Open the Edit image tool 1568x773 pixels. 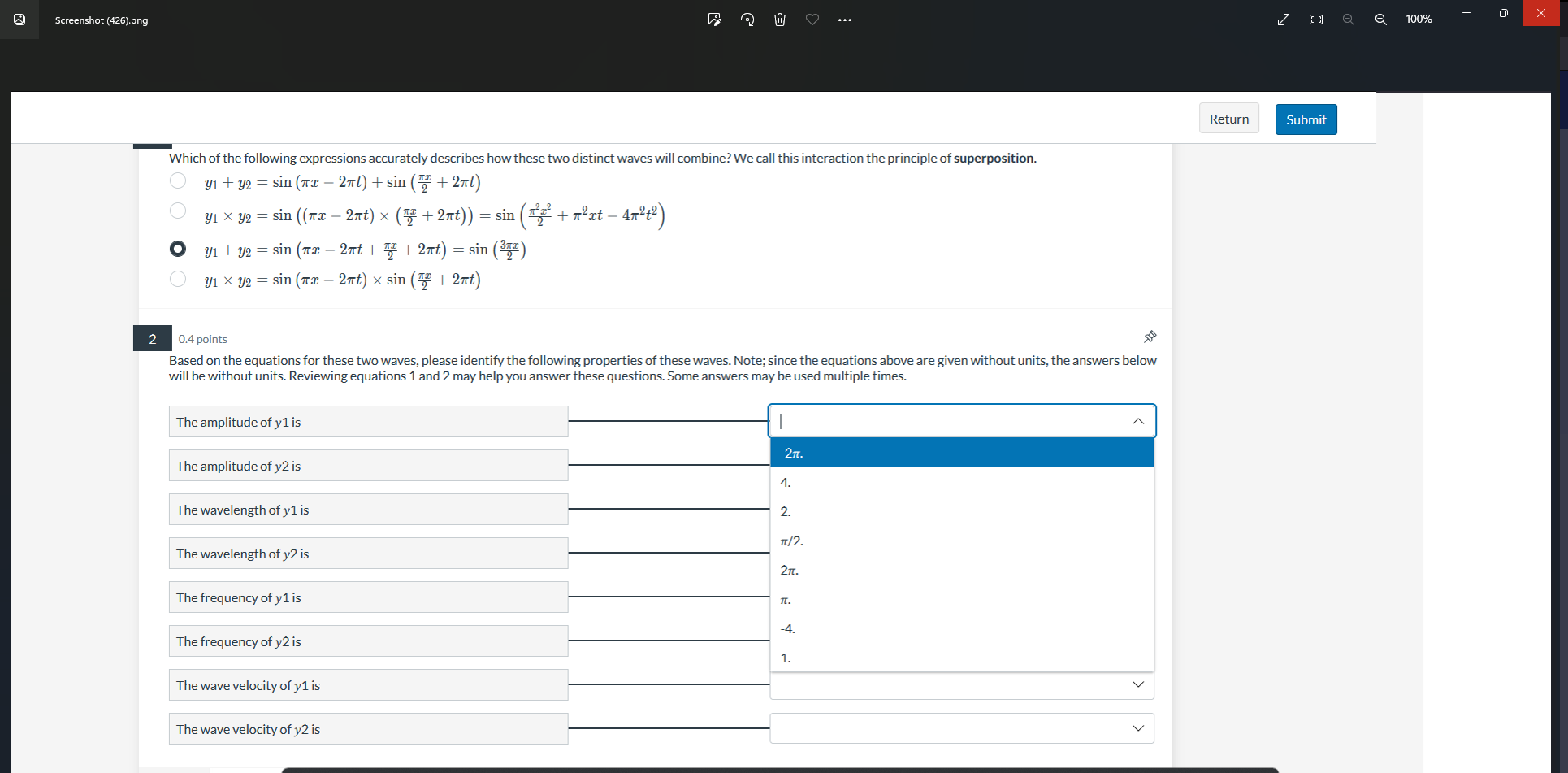click(x=715, y=20)
